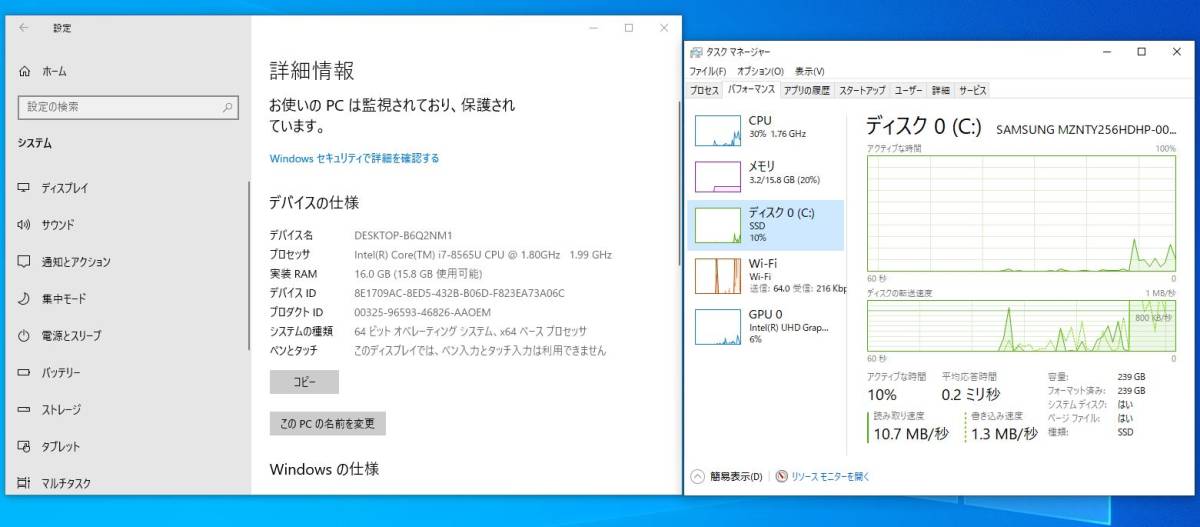Click the コピー button in device specs

[x=304, y=382]
